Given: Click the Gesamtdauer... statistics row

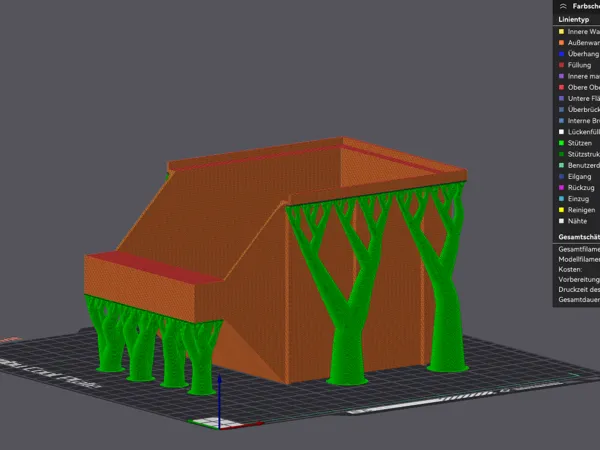Looking at the screenshot, I should [579, 300].
